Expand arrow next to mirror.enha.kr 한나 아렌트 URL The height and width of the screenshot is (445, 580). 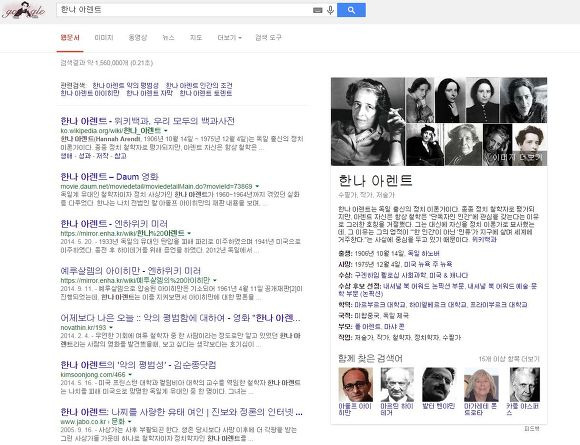coord(189,233)
